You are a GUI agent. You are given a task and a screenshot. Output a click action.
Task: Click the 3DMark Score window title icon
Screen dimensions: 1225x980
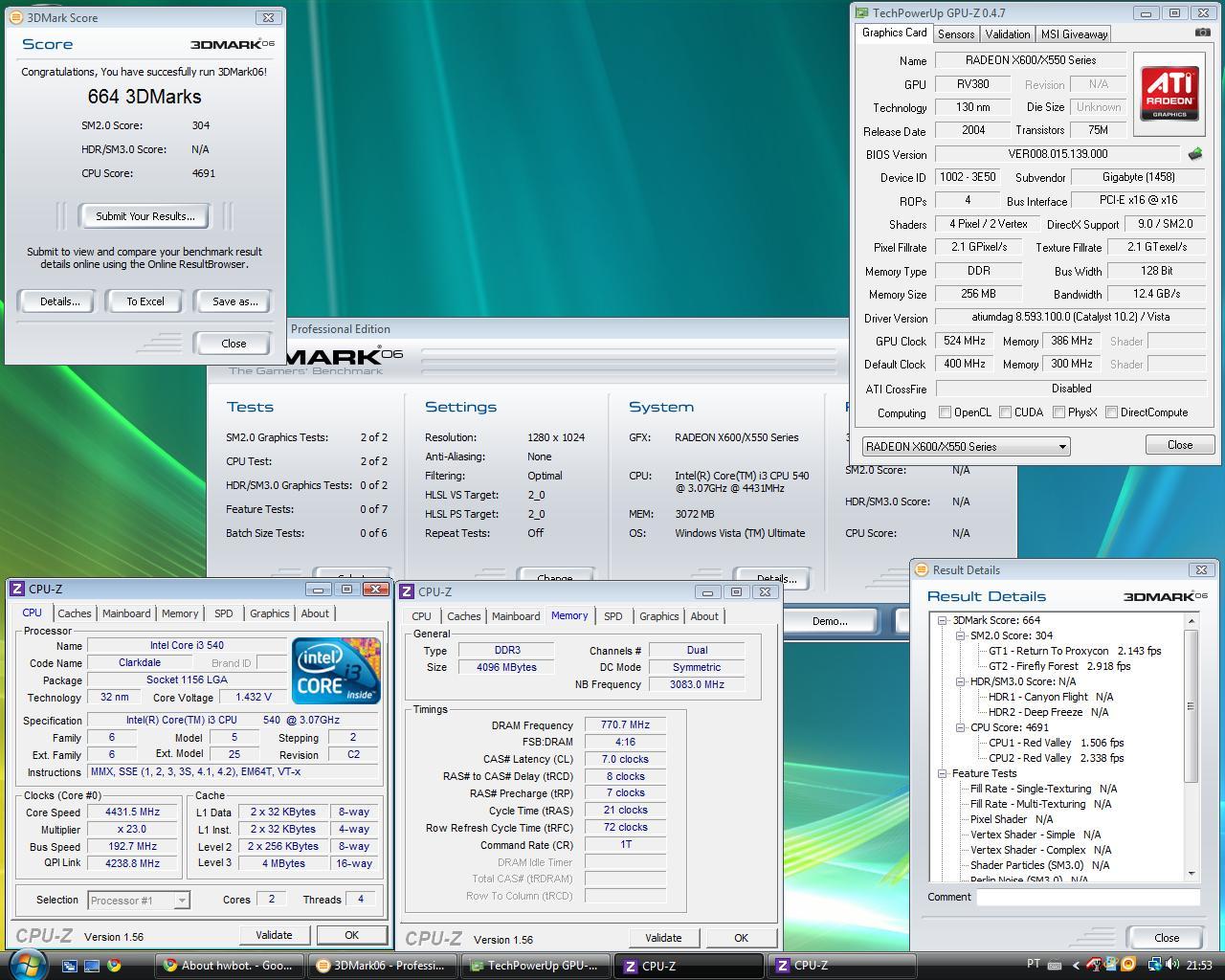[x=14, y=17]
